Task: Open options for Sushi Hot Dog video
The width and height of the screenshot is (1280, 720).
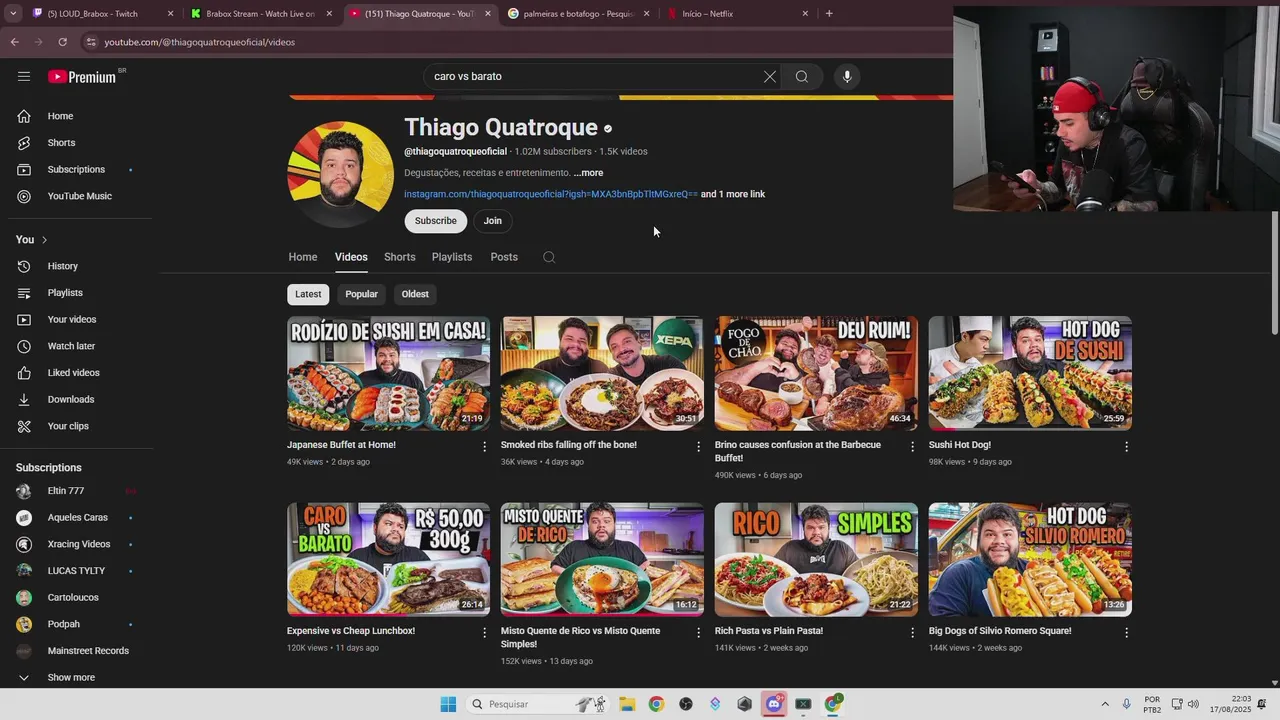Action: [1126, 446]
